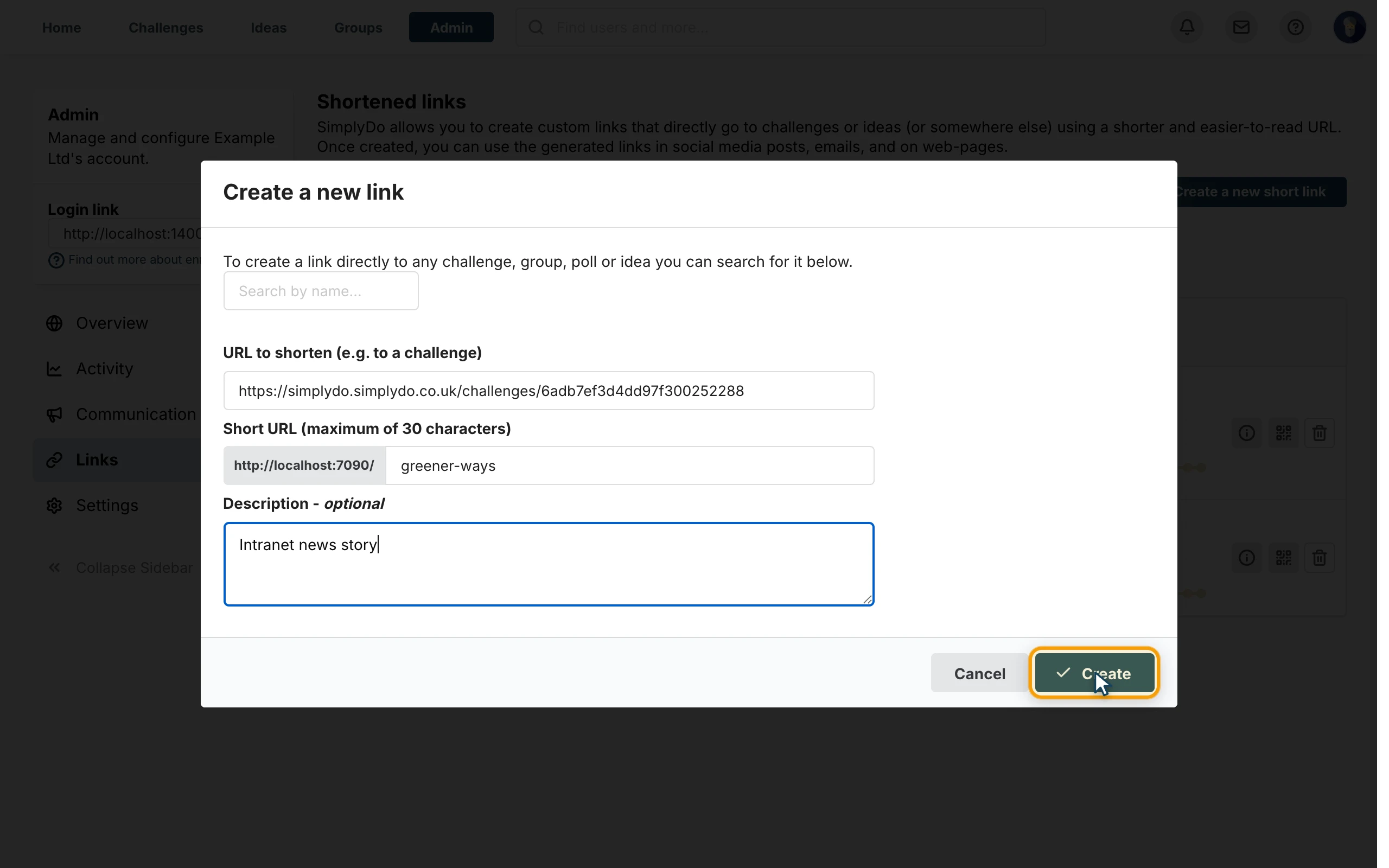Screen dimensions: 1389x868
Task: Cancel the Create a new link dialog
Action: [979, 673]
